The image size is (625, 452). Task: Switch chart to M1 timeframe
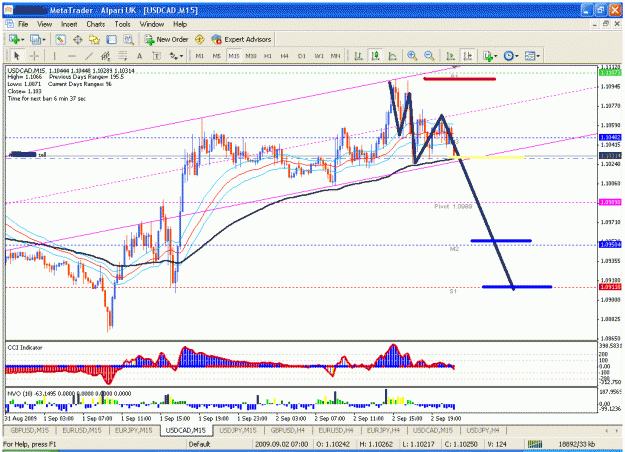pyautogui.click(x=200, y=56)
